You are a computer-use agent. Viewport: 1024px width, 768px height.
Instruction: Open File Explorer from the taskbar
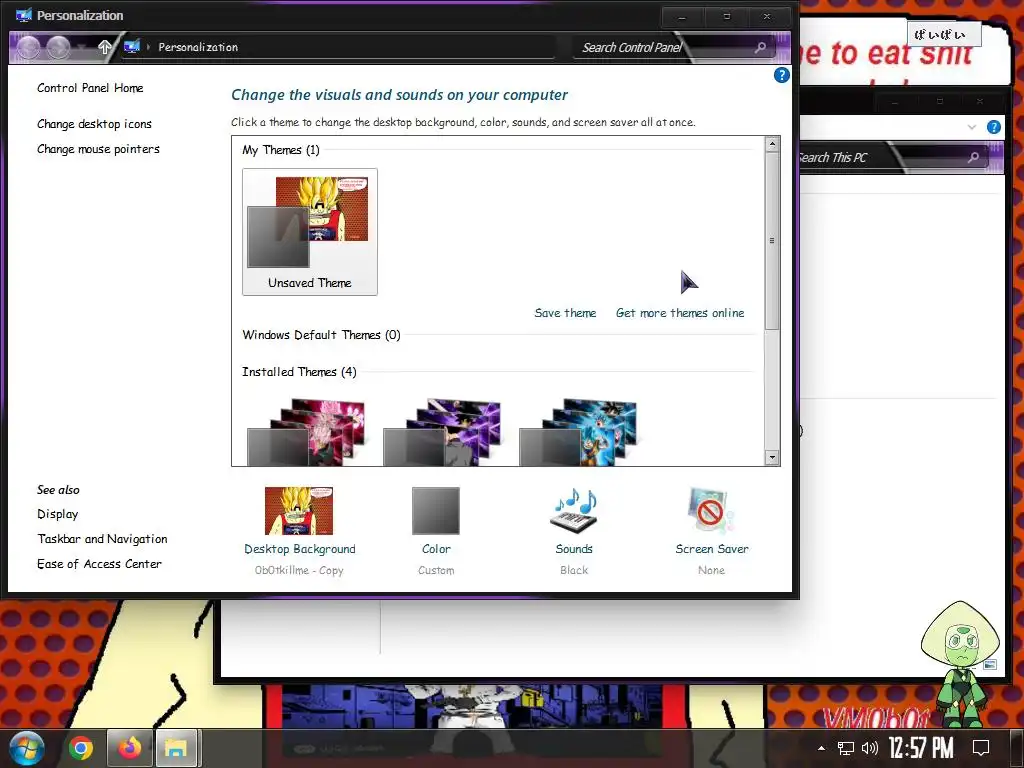coord(176,748)
